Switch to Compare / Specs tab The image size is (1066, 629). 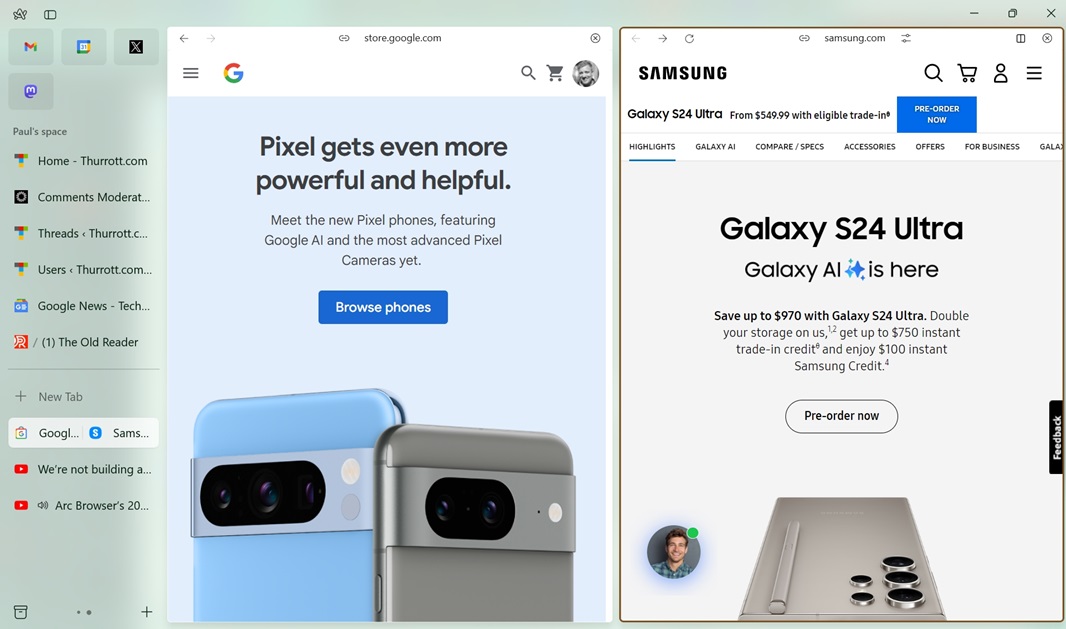[789, 147]
